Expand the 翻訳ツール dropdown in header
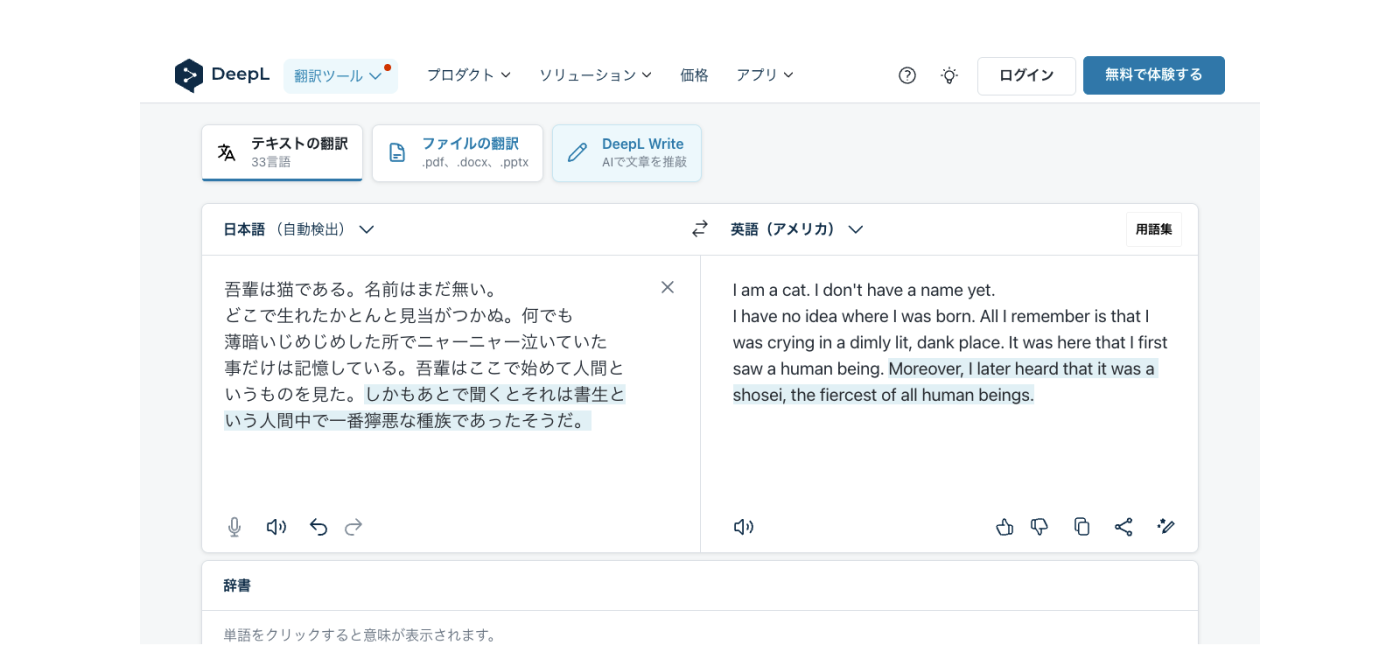 [x=340, y=76]
